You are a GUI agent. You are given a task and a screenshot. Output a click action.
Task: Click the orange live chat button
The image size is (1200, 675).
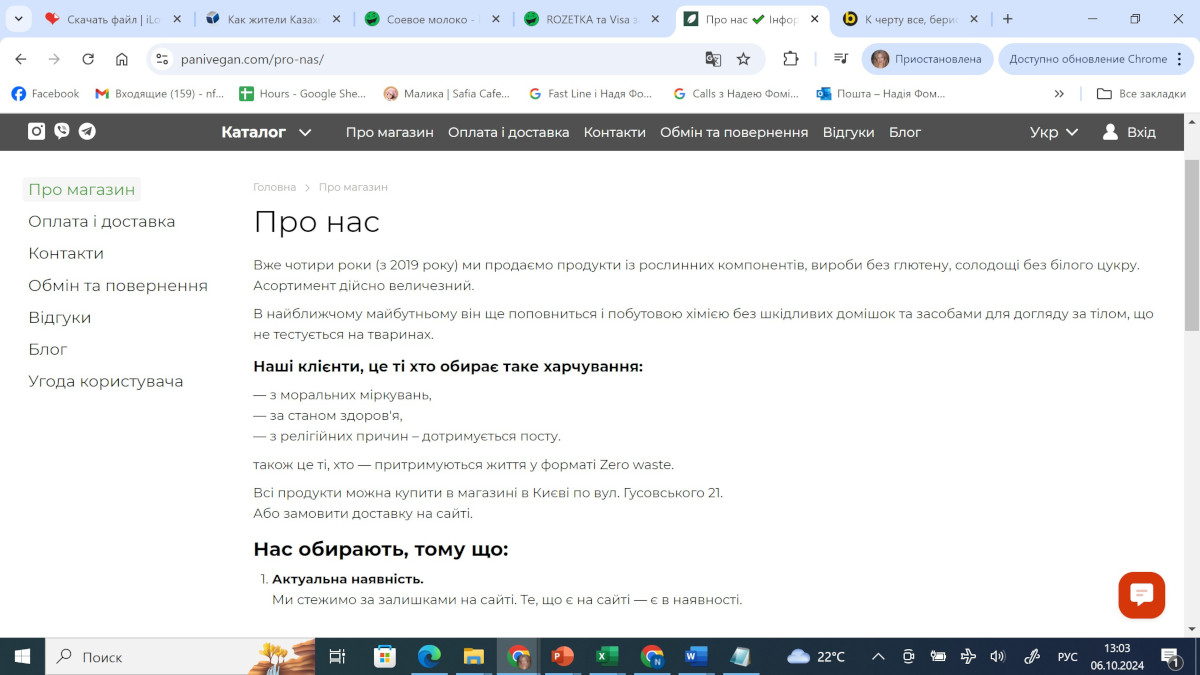pyautogui.click(x=1141, y=595)
